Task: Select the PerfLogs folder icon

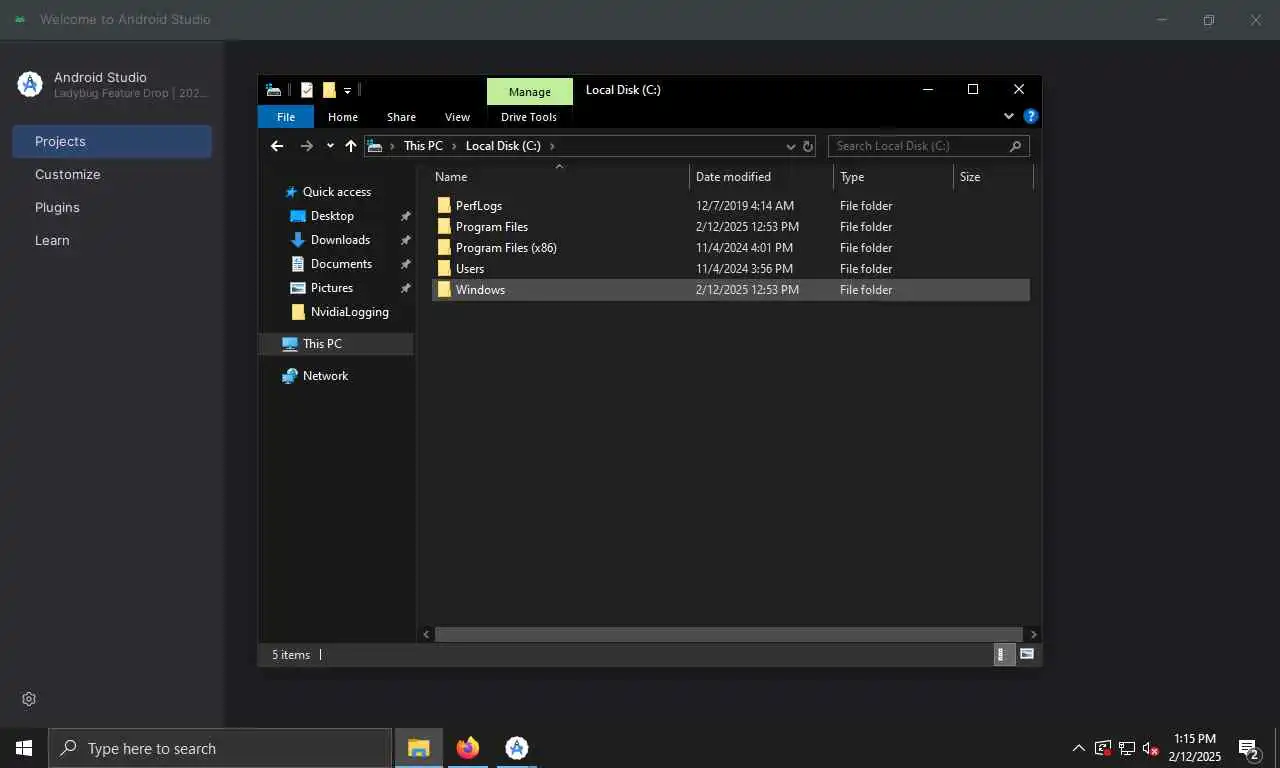Action: pos(444,206)
